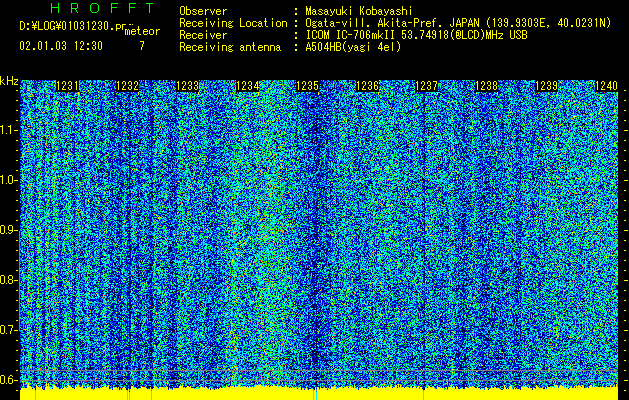Viewport: 629px width, 400px height.
Task: Click the 1236 time marker
Action: (367, 86)
